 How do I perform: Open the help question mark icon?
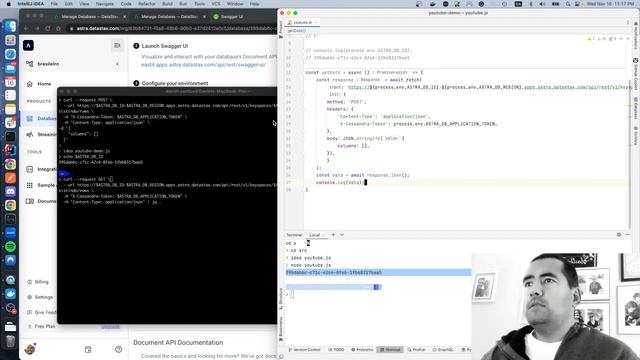[118, 349]
